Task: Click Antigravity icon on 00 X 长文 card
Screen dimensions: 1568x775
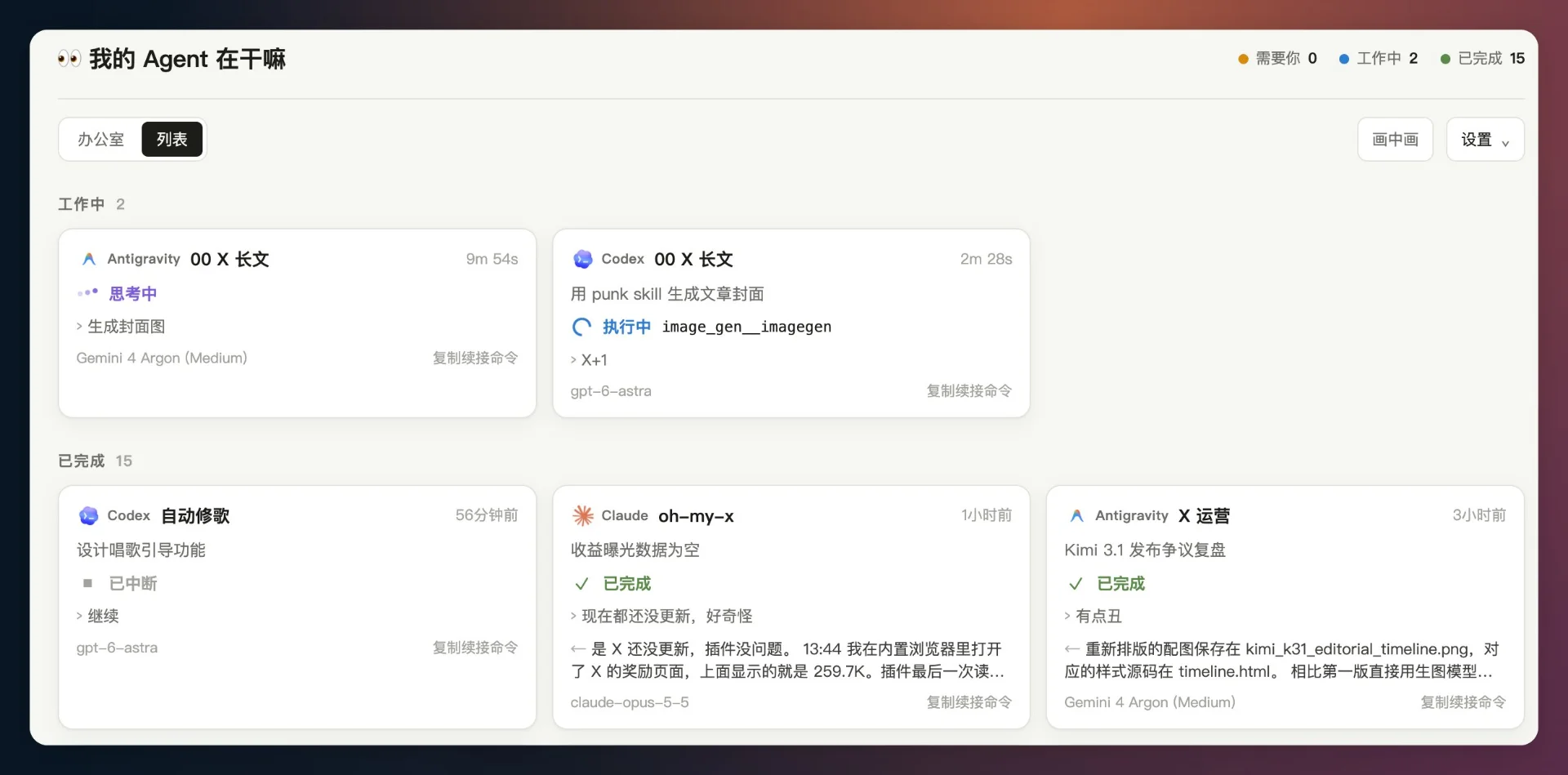Action: pos(89,259)
